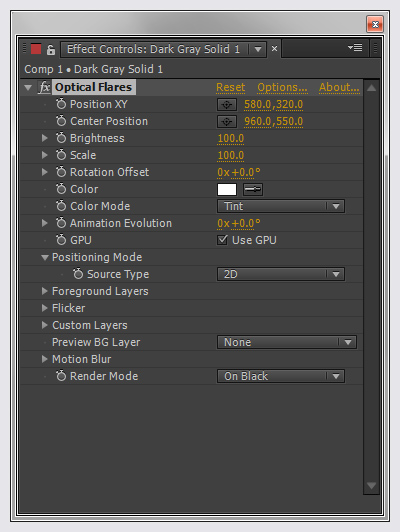Collapse the Positioning Mode group
Viewport: 400px width, 532px height.
pos(45,257)
